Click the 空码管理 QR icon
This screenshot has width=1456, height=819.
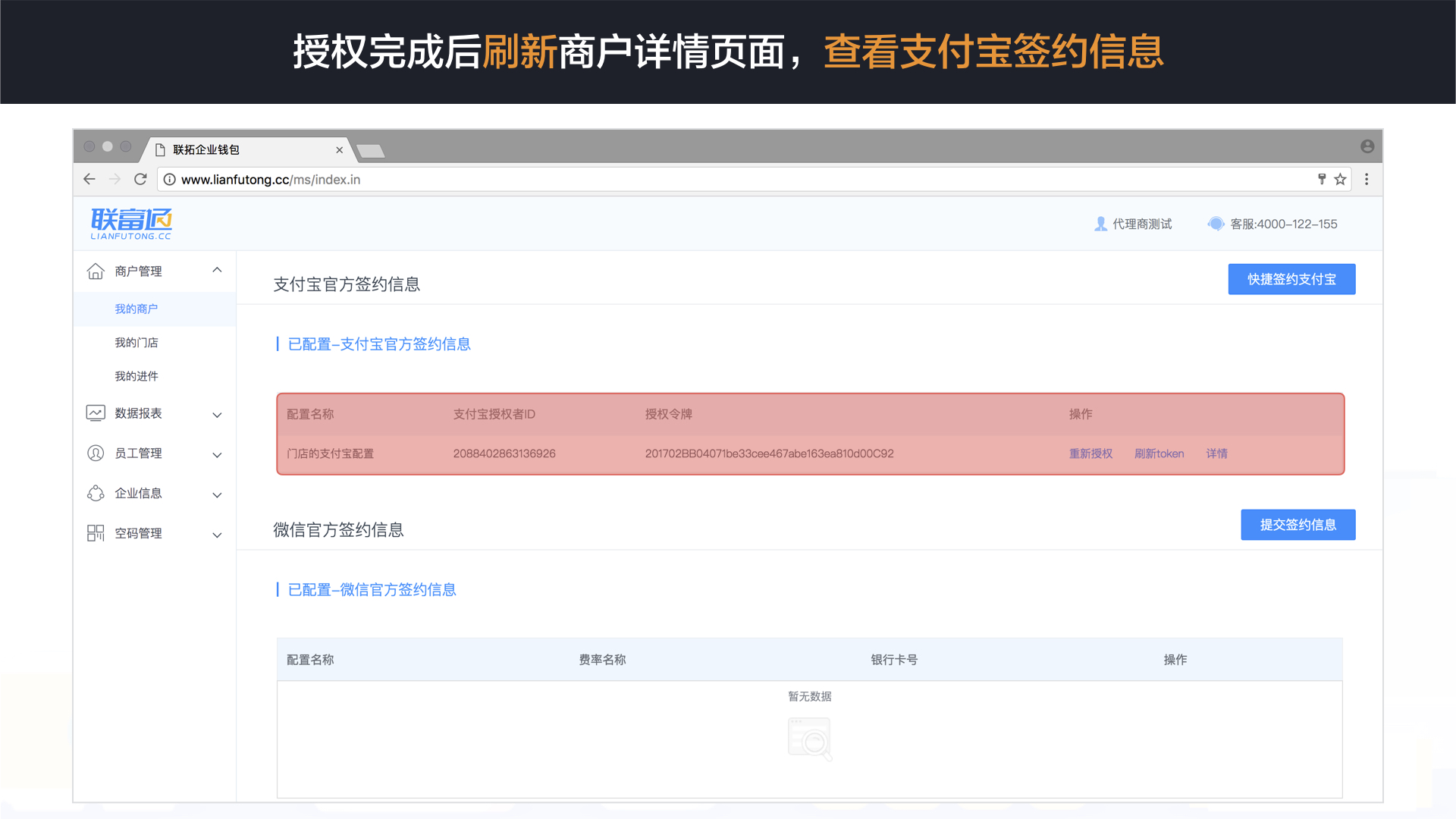[x=96, y=533]
